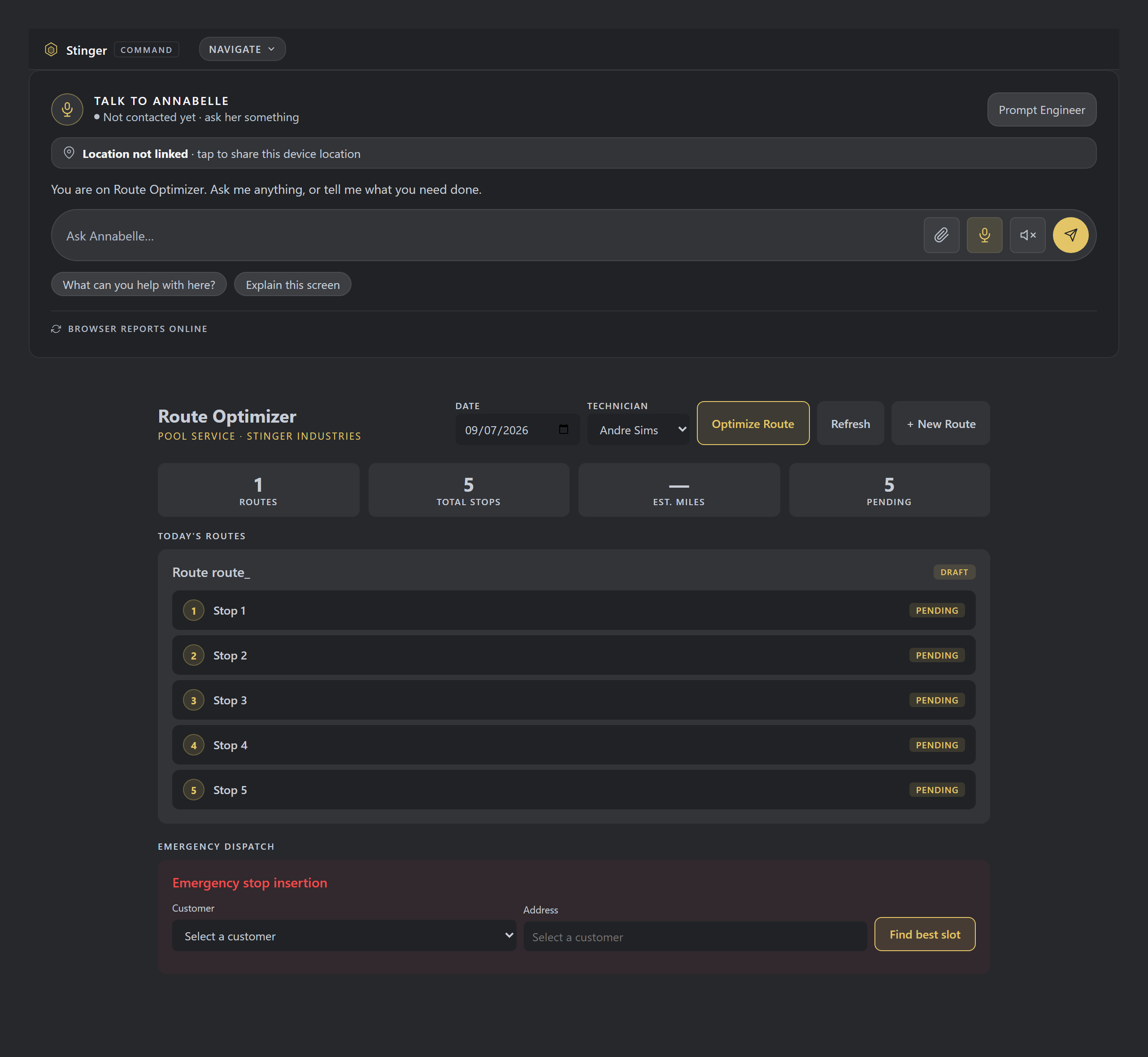1148x1057 pixels.
Task: Click the stop number 4 circle badge
Action: point(194,745)
